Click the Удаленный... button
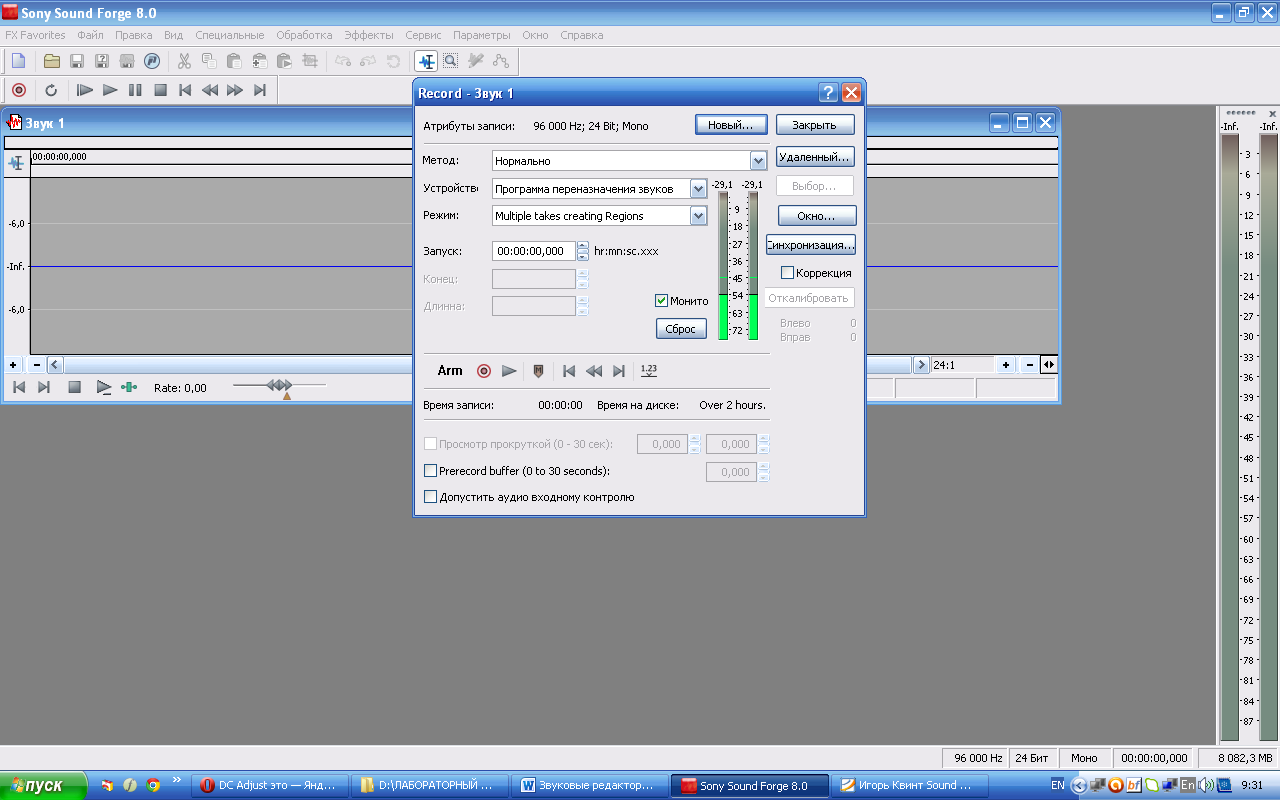Screen dimensions: 1280x800 [x=814, y=157]
